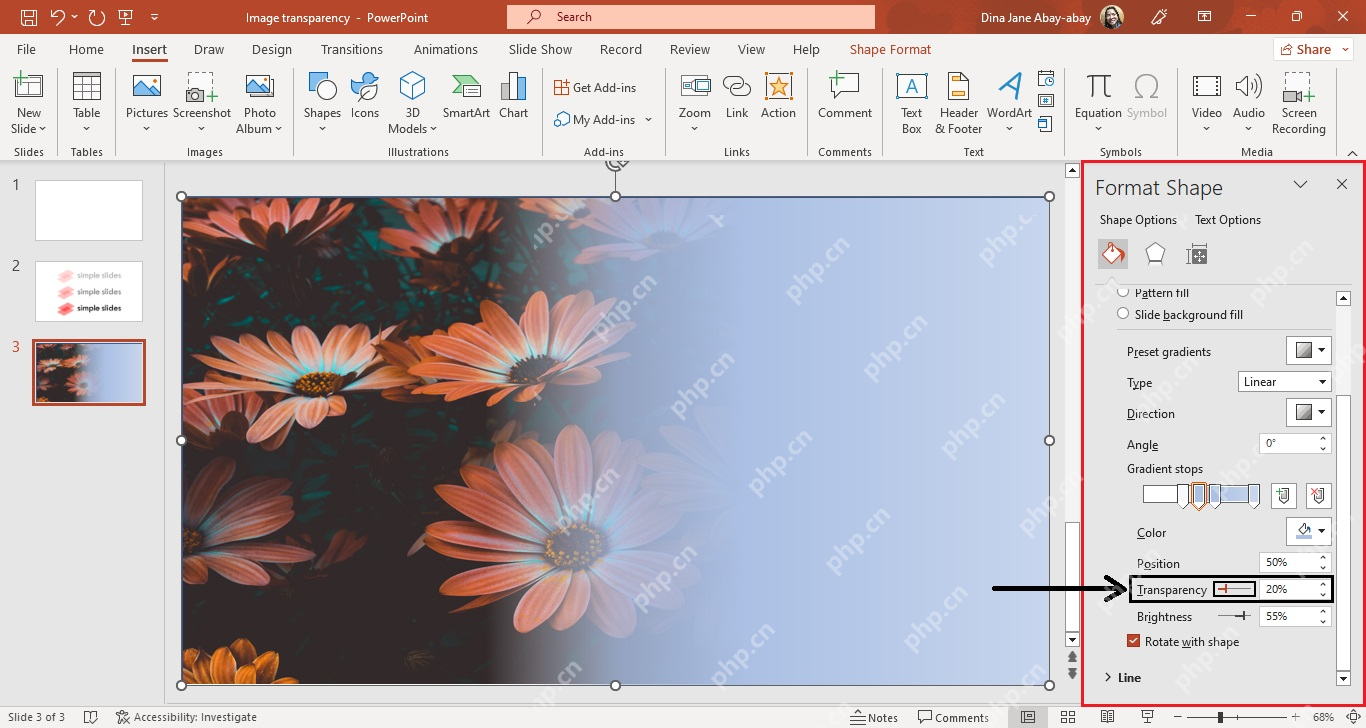Open the Size & Properties icon
The height and width of the screenshot is (728, 1366).
[1197, 254]
